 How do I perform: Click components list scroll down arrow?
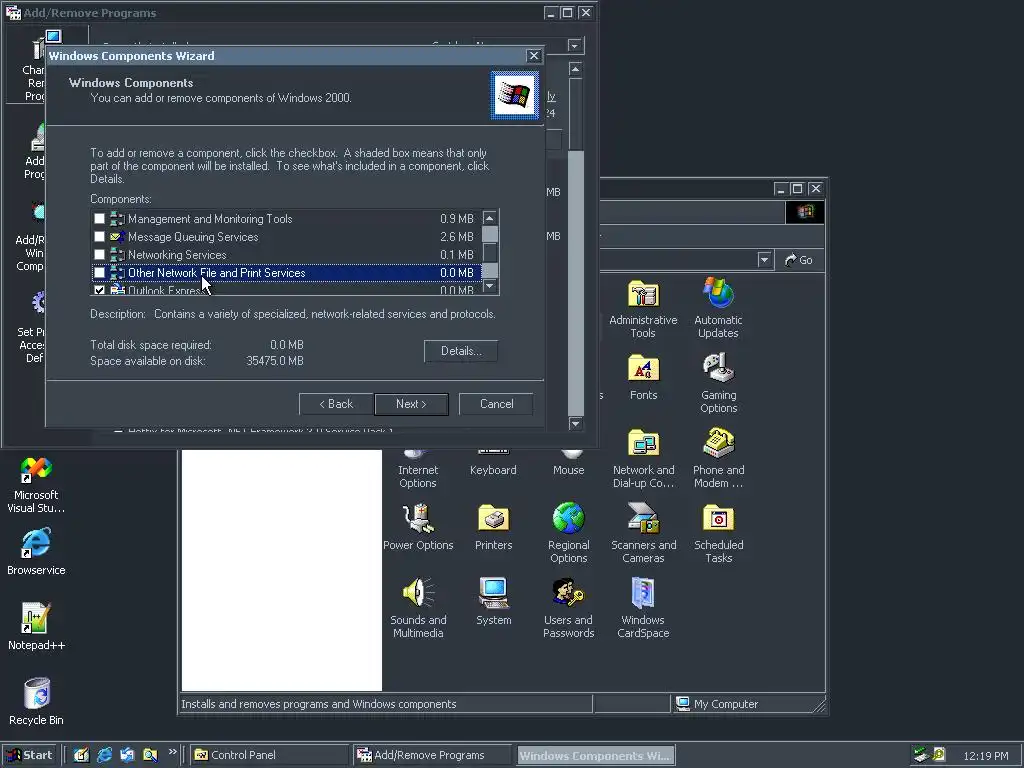pos(490,286)
